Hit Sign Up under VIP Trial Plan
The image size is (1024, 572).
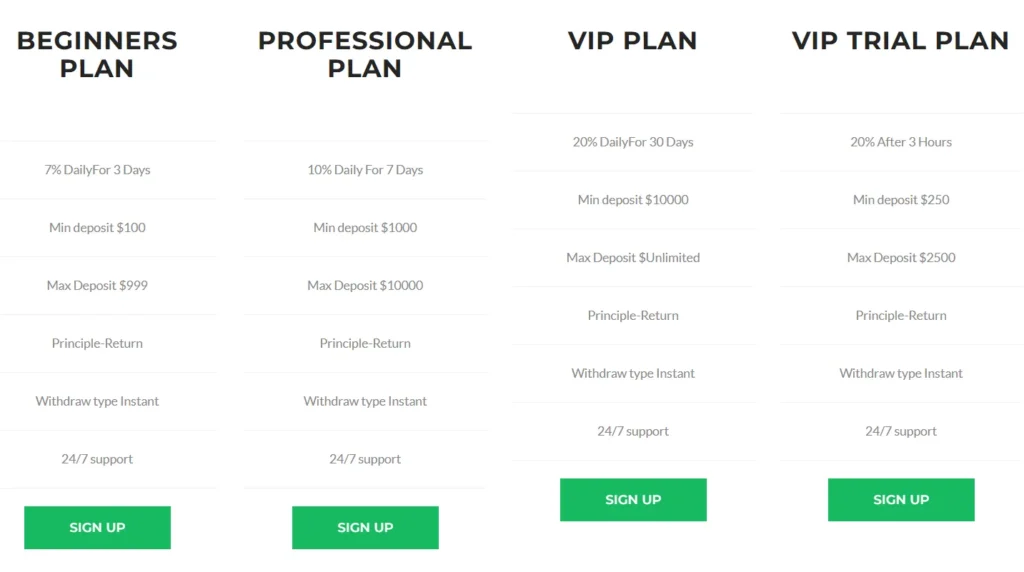tap(901, 499)
